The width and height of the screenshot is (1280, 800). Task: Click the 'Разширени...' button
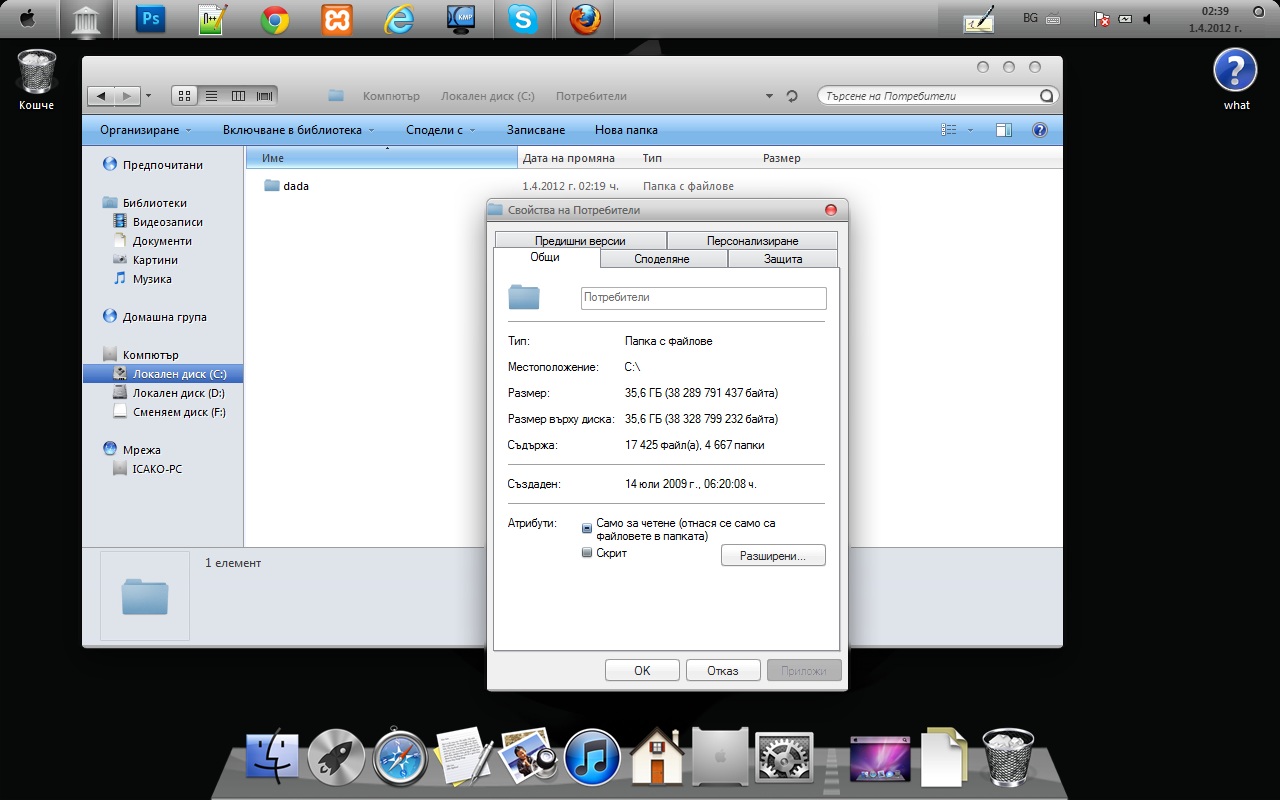773,556
